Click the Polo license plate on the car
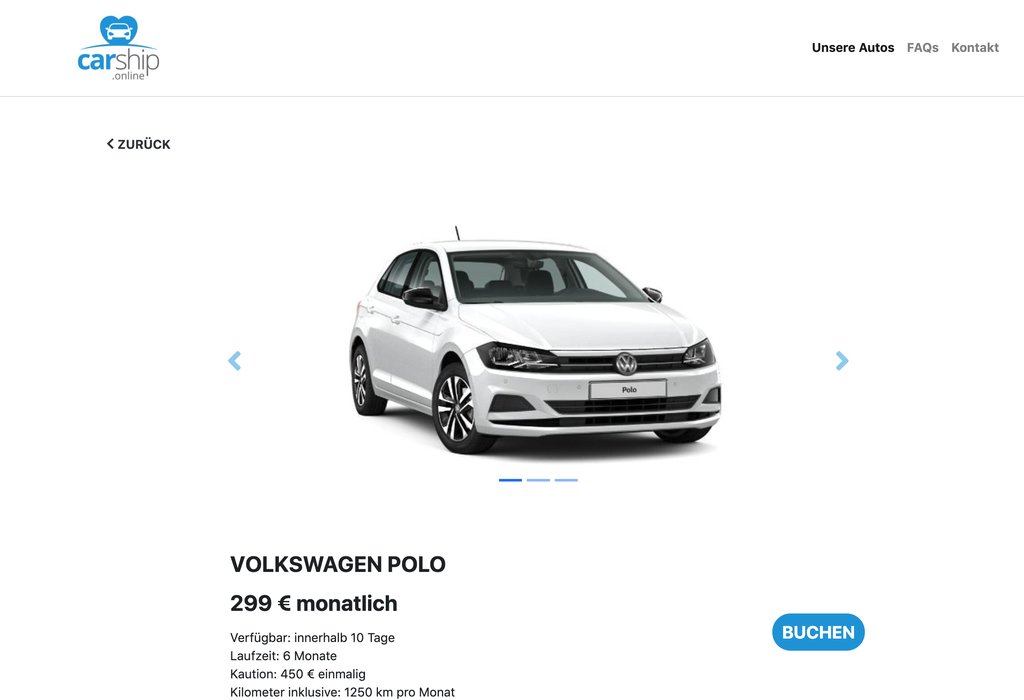The image size is (1024, 700). click(628, 389)
